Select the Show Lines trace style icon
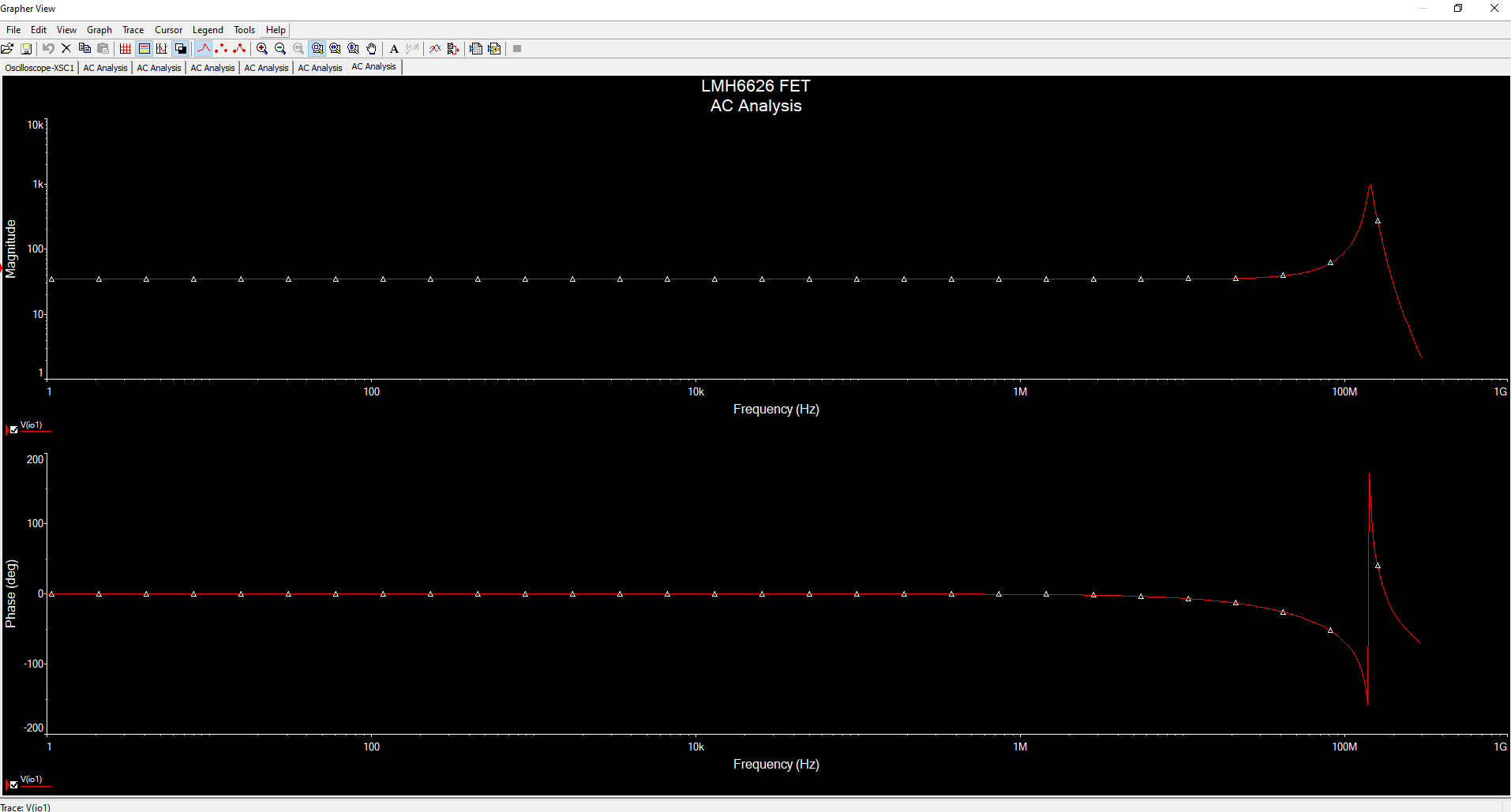This screenshot has width=1511, height=812. click(x=204, y=49)
